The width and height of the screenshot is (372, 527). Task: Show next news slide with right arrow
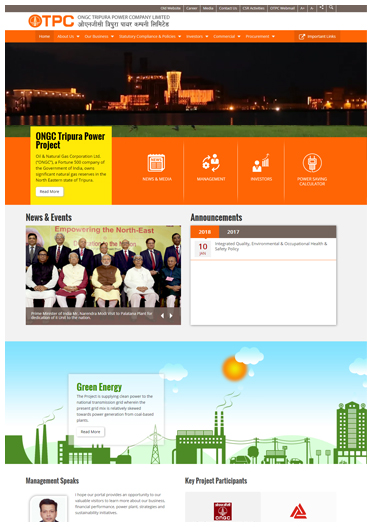(171, 316)
